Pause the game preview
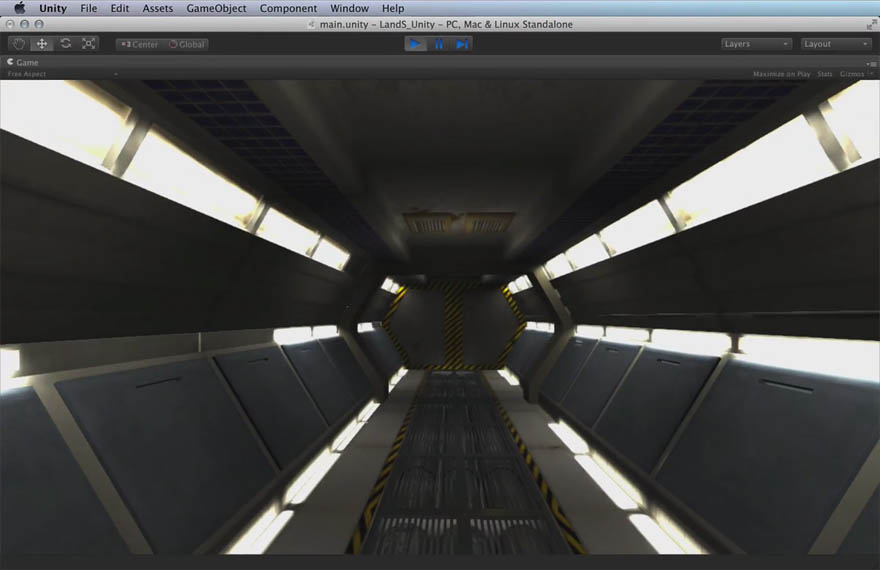 438,44
